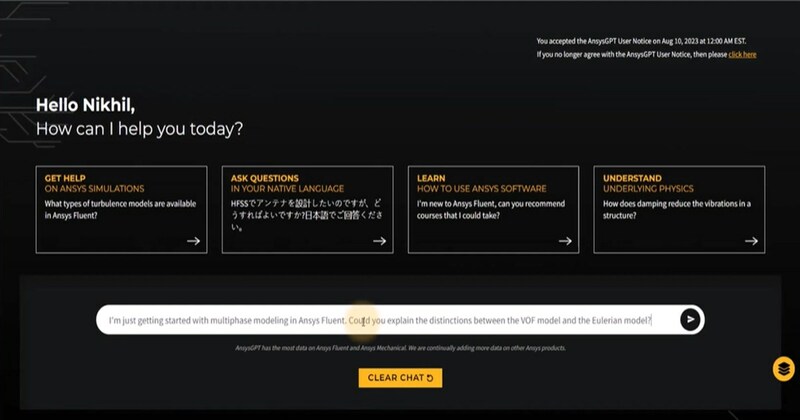The width and height of the screenshot is (800, 420).
Task: Focus the chat prompt input field
Action: click(380, 320)
